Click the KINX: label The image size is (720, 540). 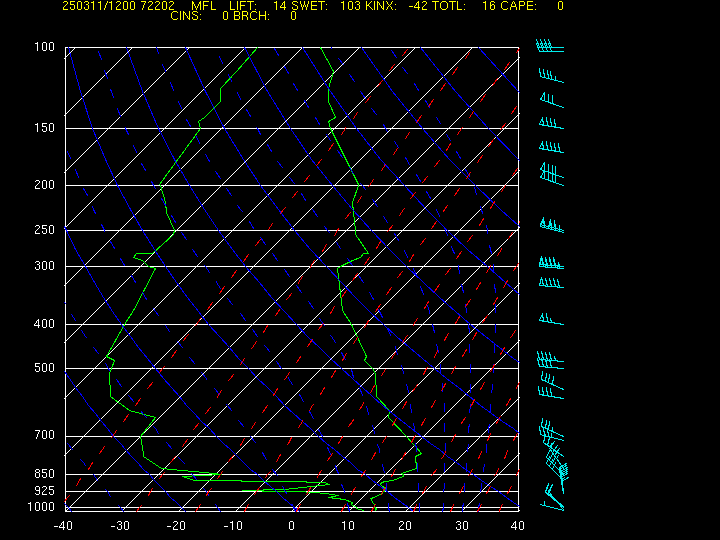[381, 6]
